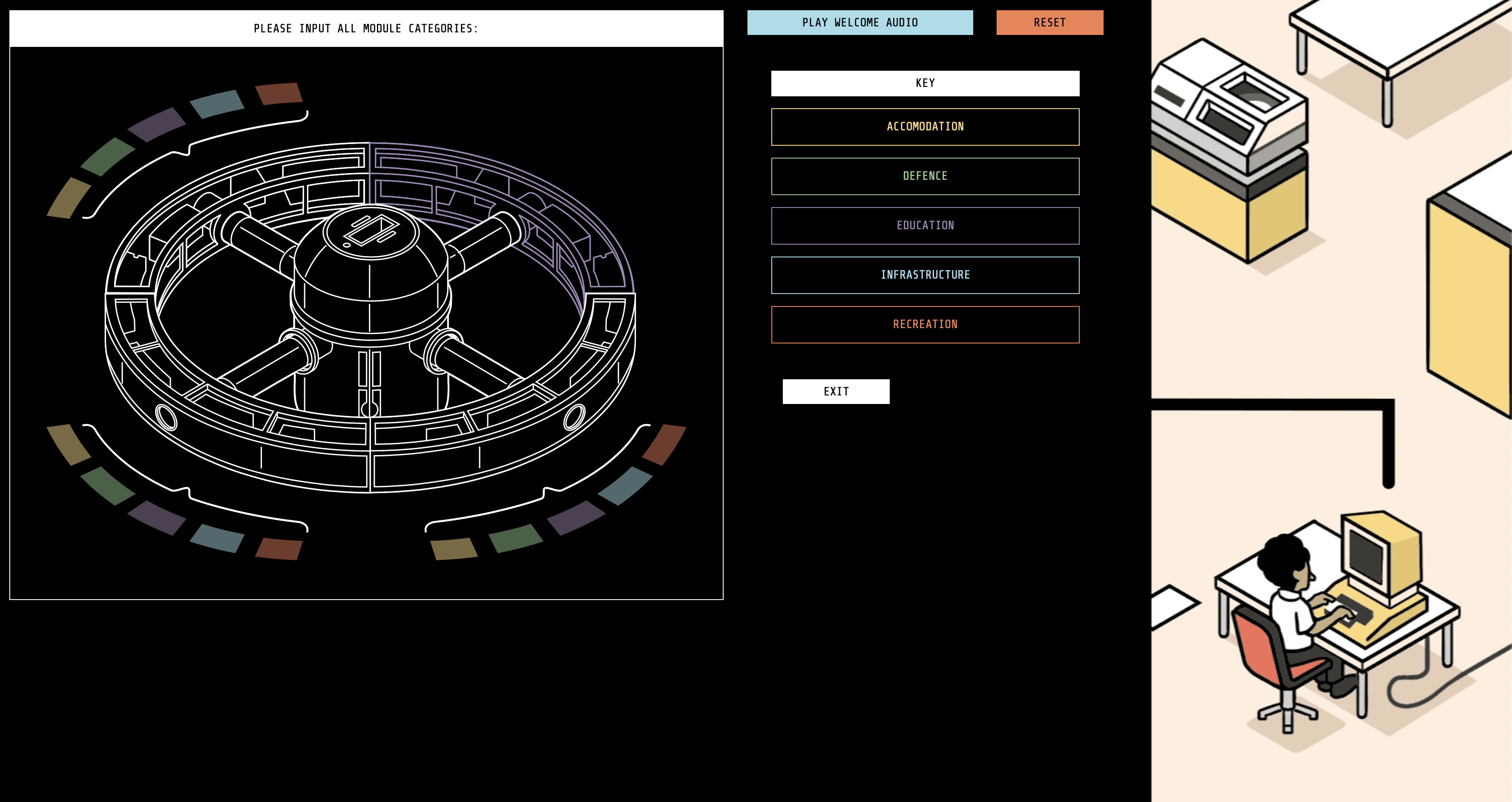This screenshot has width=1512, height=802.
Task: Click the Exit button
Action: pyautogui.click(x=835, y=392)
